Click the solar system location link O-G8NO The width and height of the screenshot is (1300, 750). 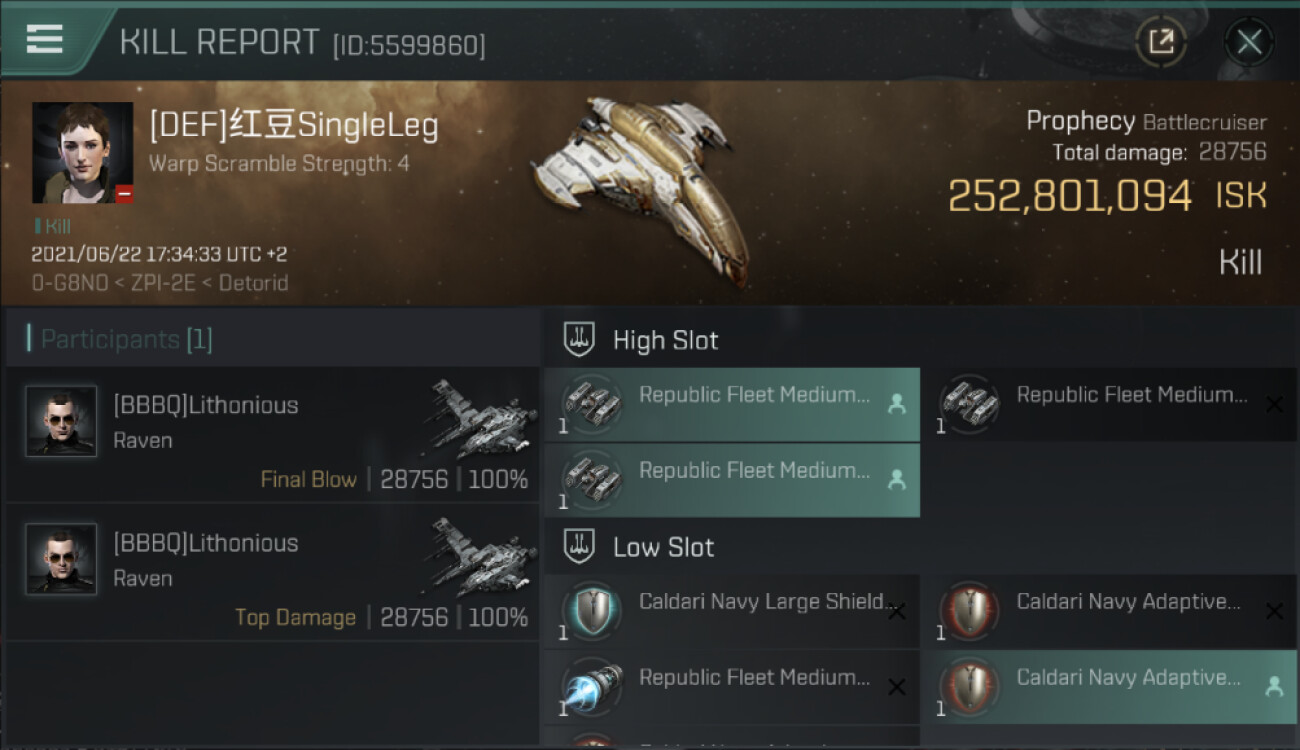tap(68, 283)
